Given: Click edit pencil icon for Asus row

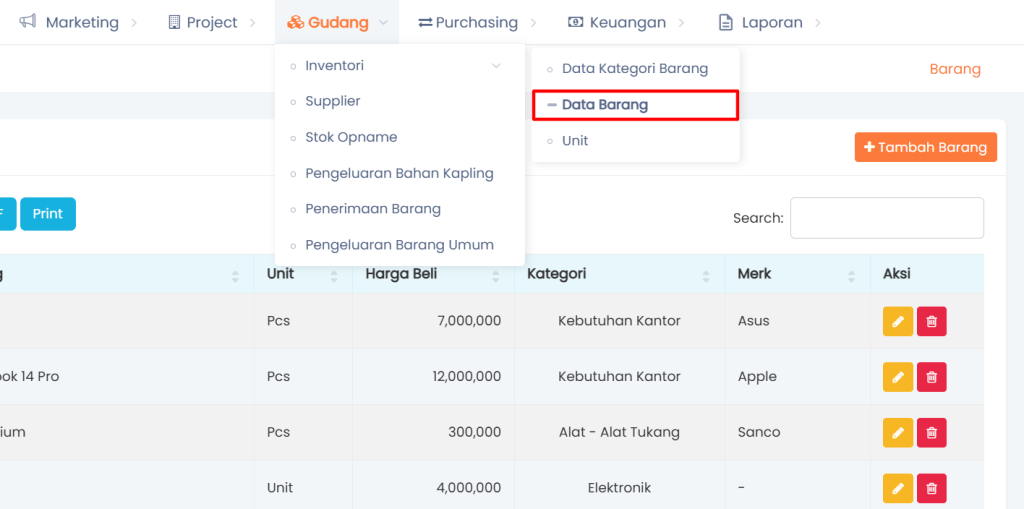Looking at the screenshot, I should click(898, 321).
